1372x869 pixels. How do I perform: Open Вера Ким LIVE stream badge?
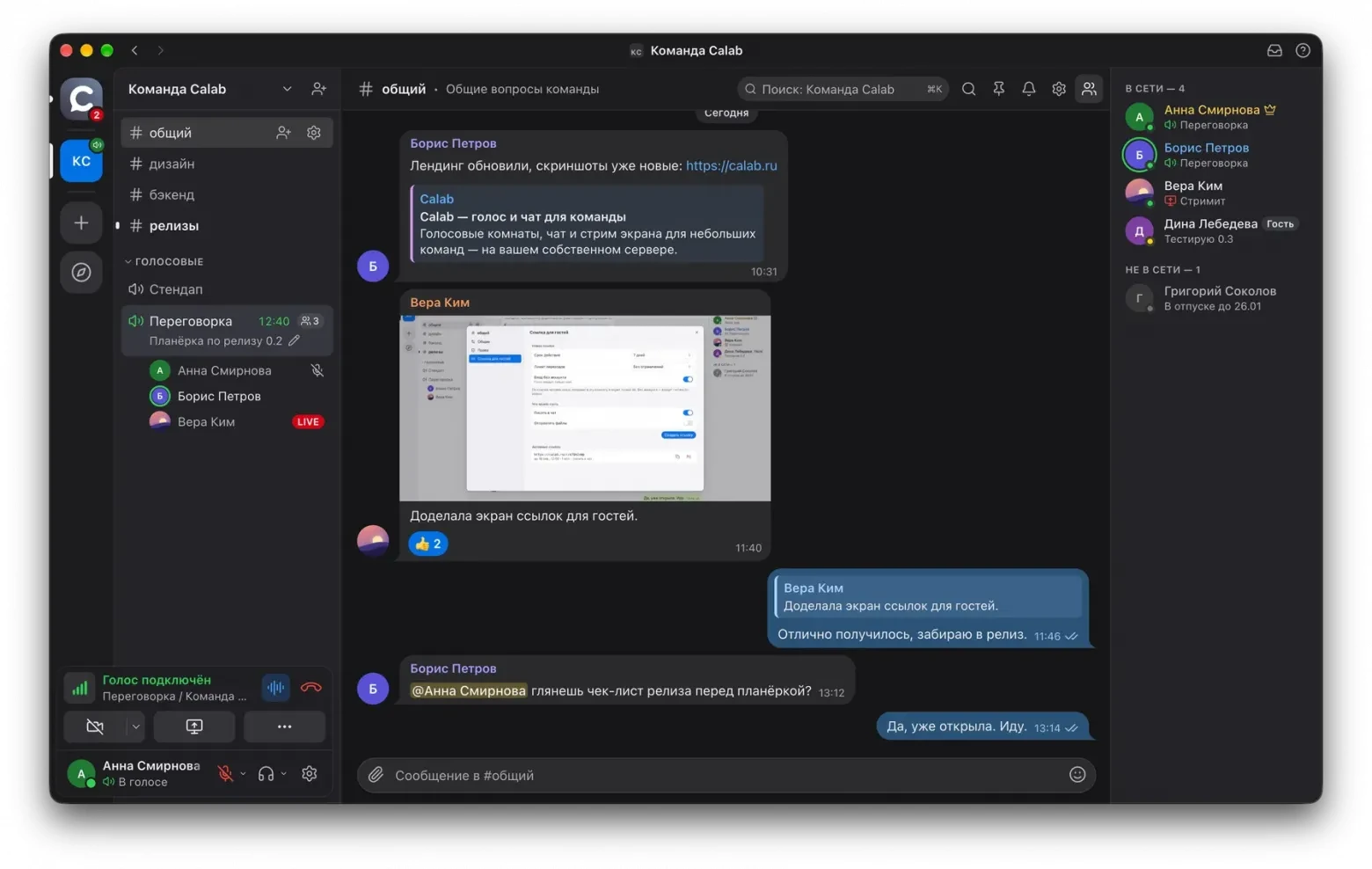pos(308,422)
